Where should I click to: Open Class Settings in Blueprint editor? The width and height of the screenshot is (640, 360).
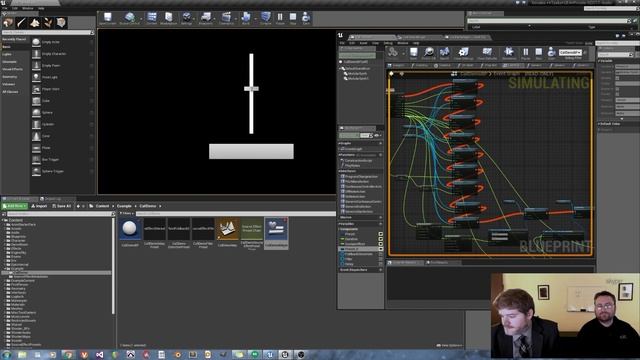(x=463, y=53)
